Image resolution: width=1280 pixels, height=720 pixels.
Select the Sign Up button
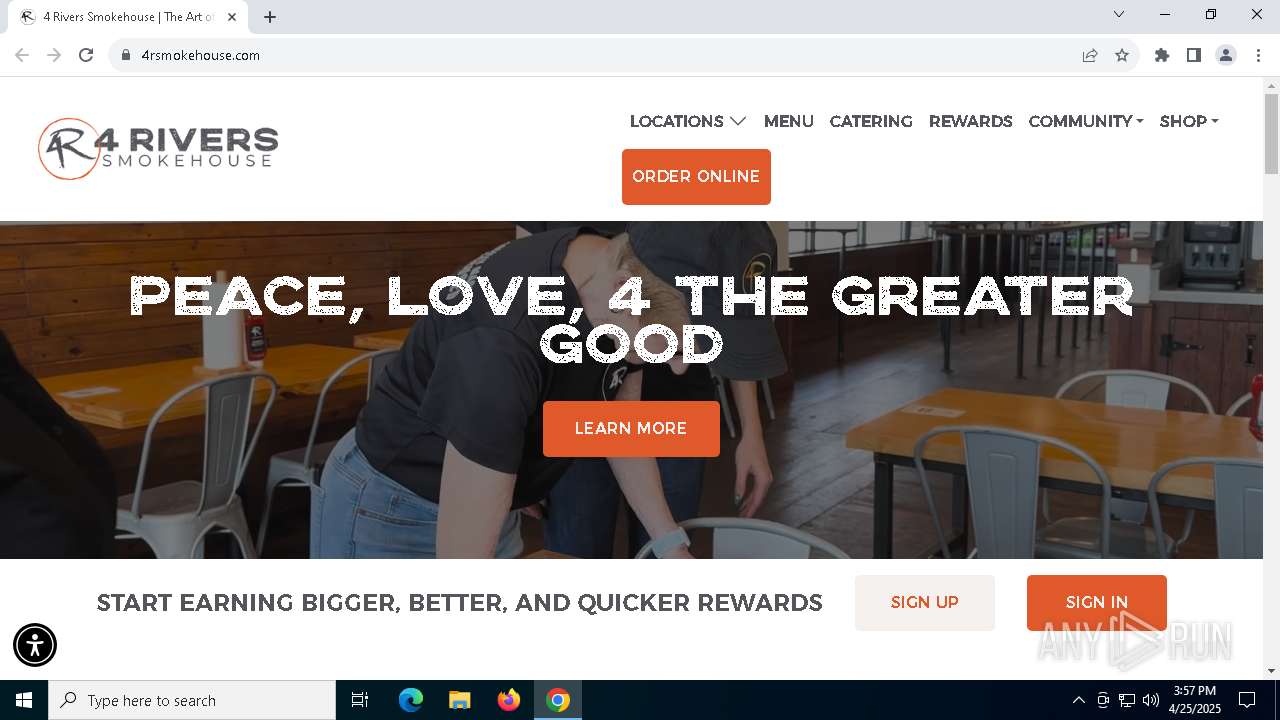(925, 603)
